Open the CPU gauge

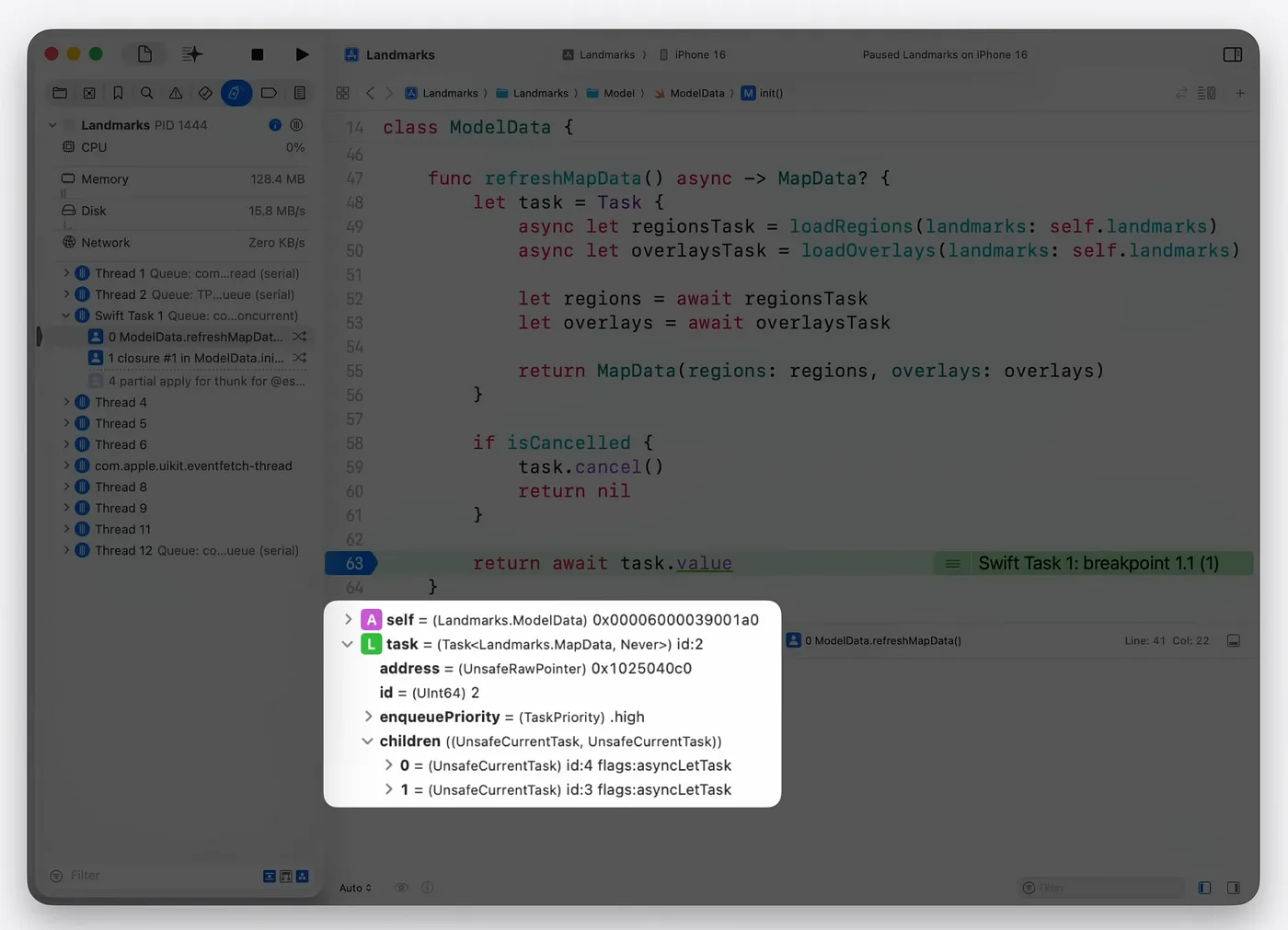click(182, 147)
